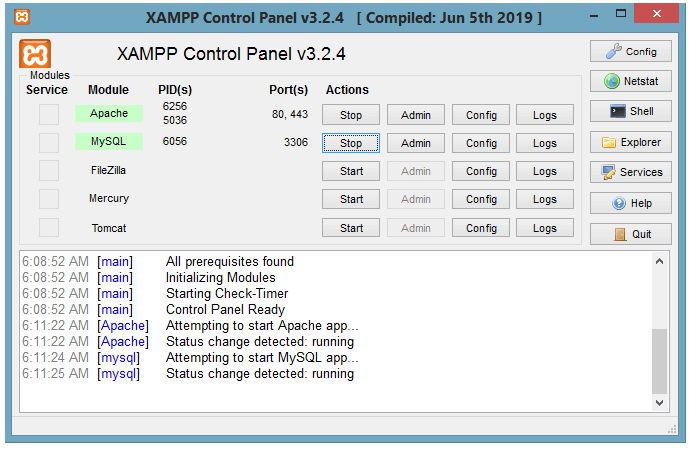Click Apache PID 6256

point(175,106)
